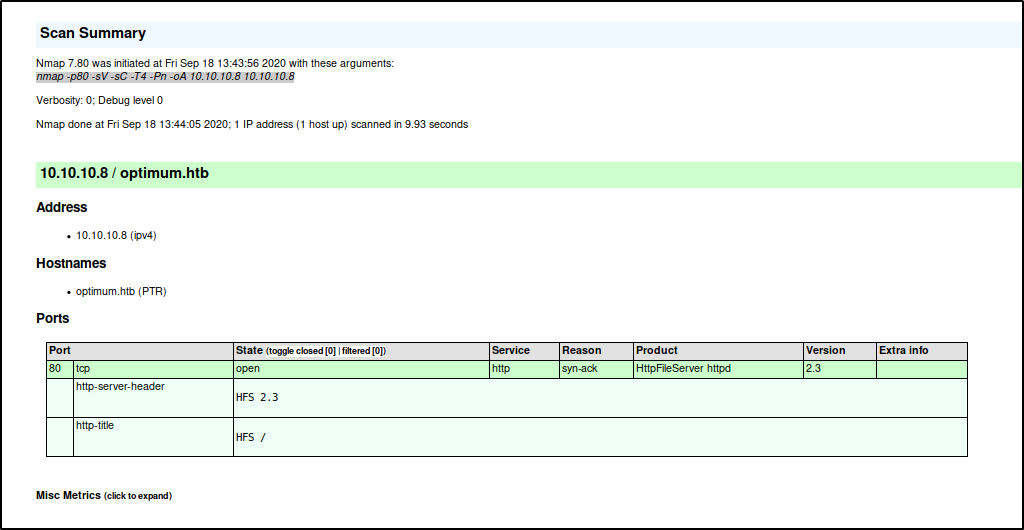
Task: Click the HFS 2.3 script output
Action: 257,397
